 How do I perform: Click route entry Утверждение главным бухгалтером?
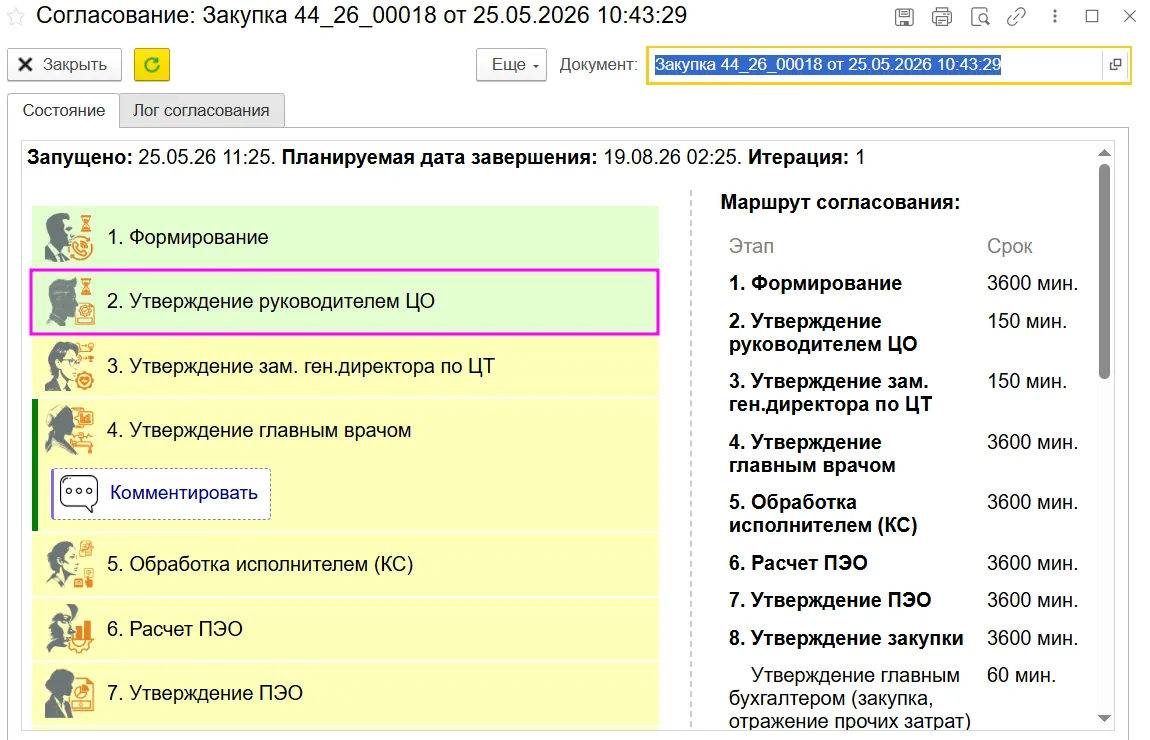tap(850, 698)
